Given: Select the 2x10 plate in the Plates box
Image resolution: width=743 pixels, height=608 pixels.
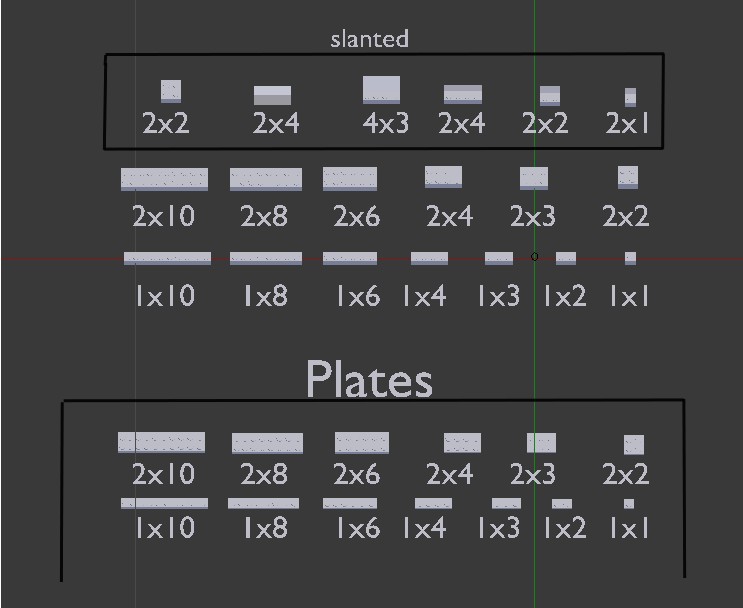Looking at the screenshot, I should coord(161,442).
